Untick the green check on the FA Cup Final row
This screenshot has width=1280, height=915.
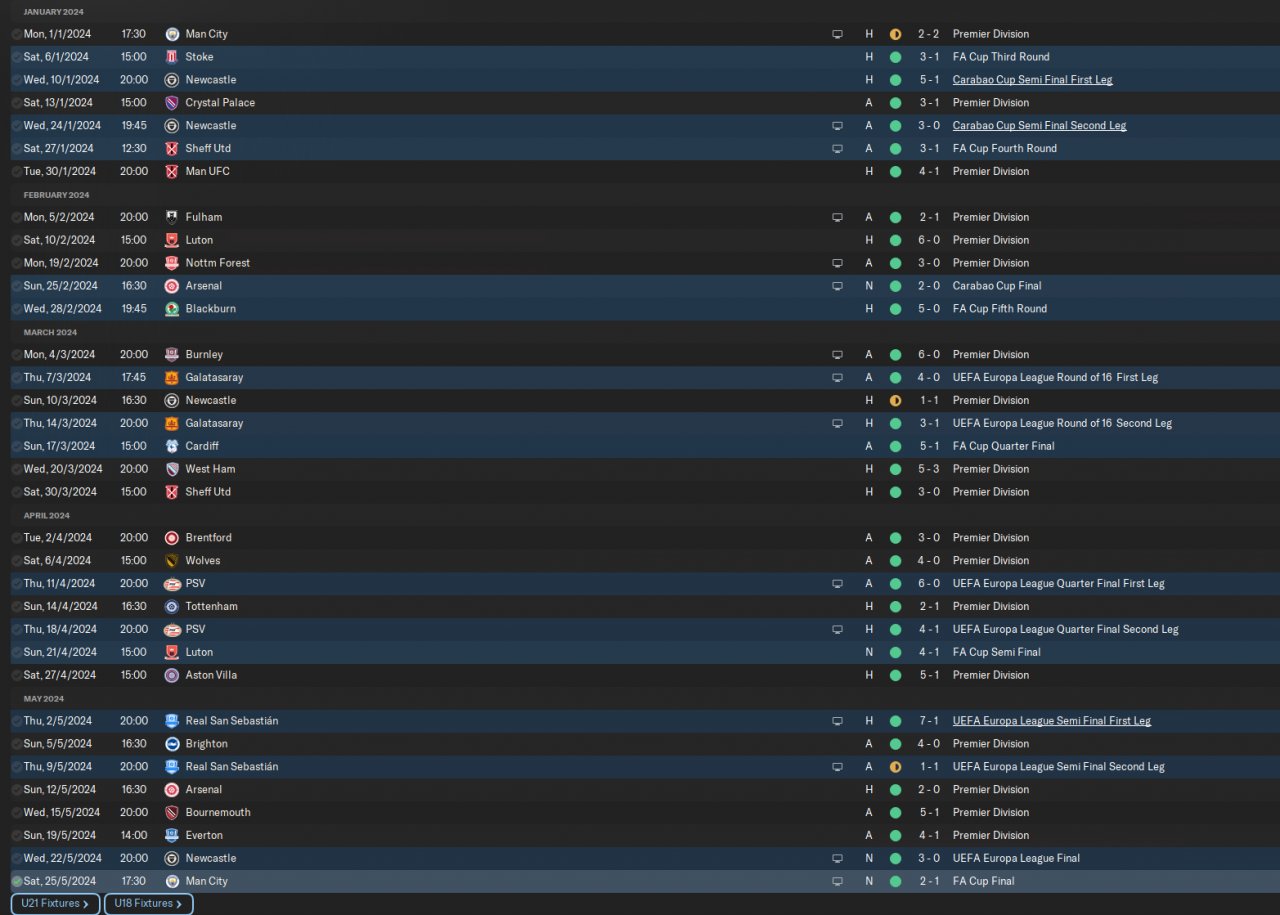pyautogui.click(x=17, y=881)
